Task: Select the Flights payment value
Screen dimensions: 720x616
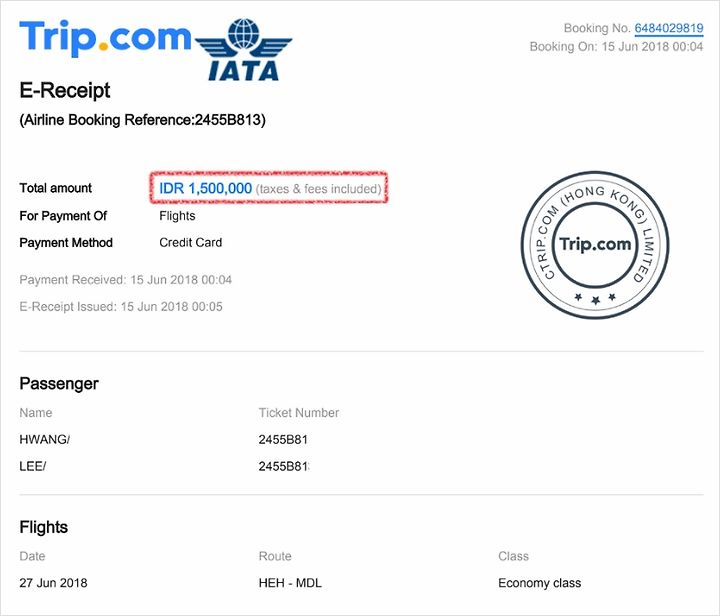Action: click(177, 216)
